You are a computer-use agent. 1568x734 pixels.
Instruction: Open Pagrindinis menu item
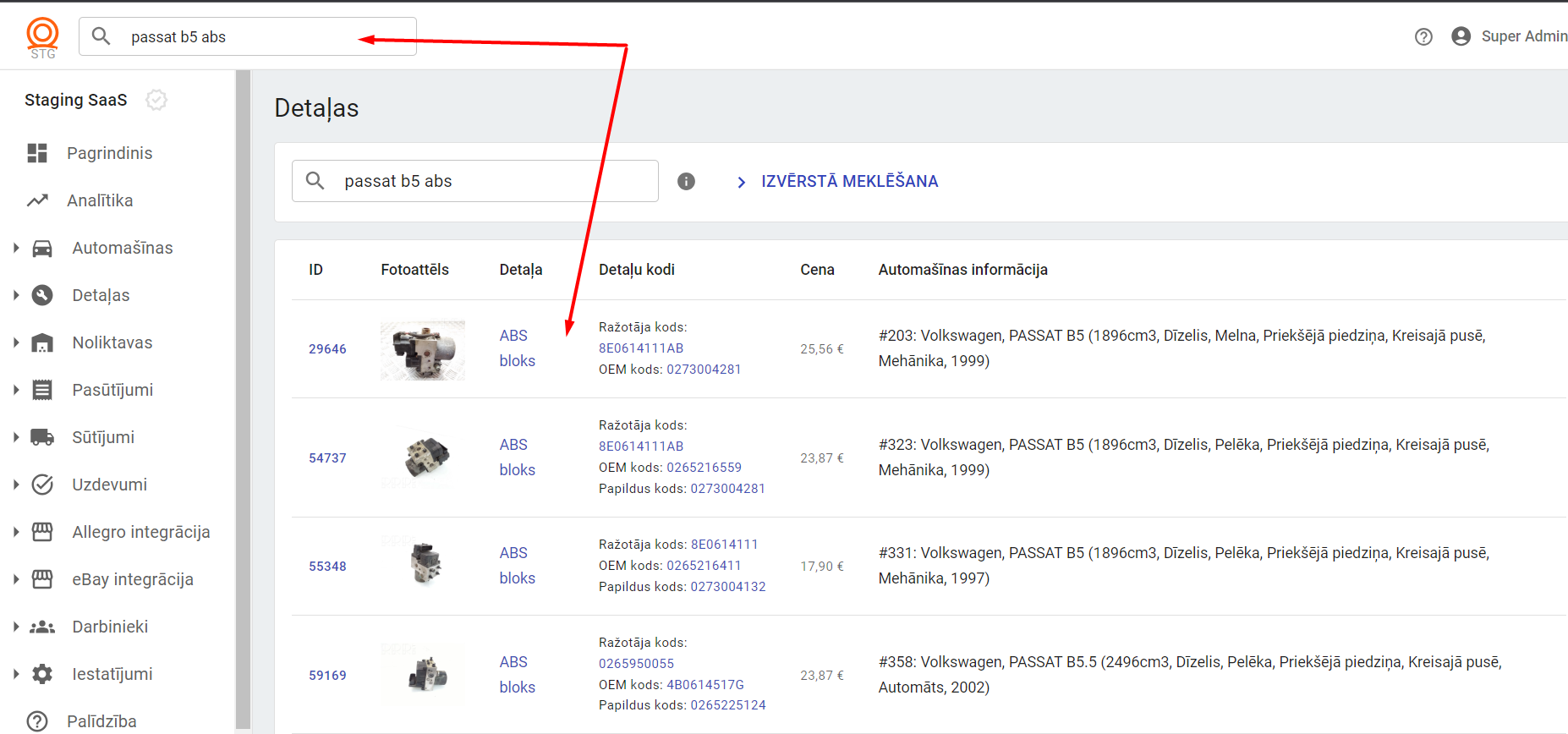click(110, 153)
